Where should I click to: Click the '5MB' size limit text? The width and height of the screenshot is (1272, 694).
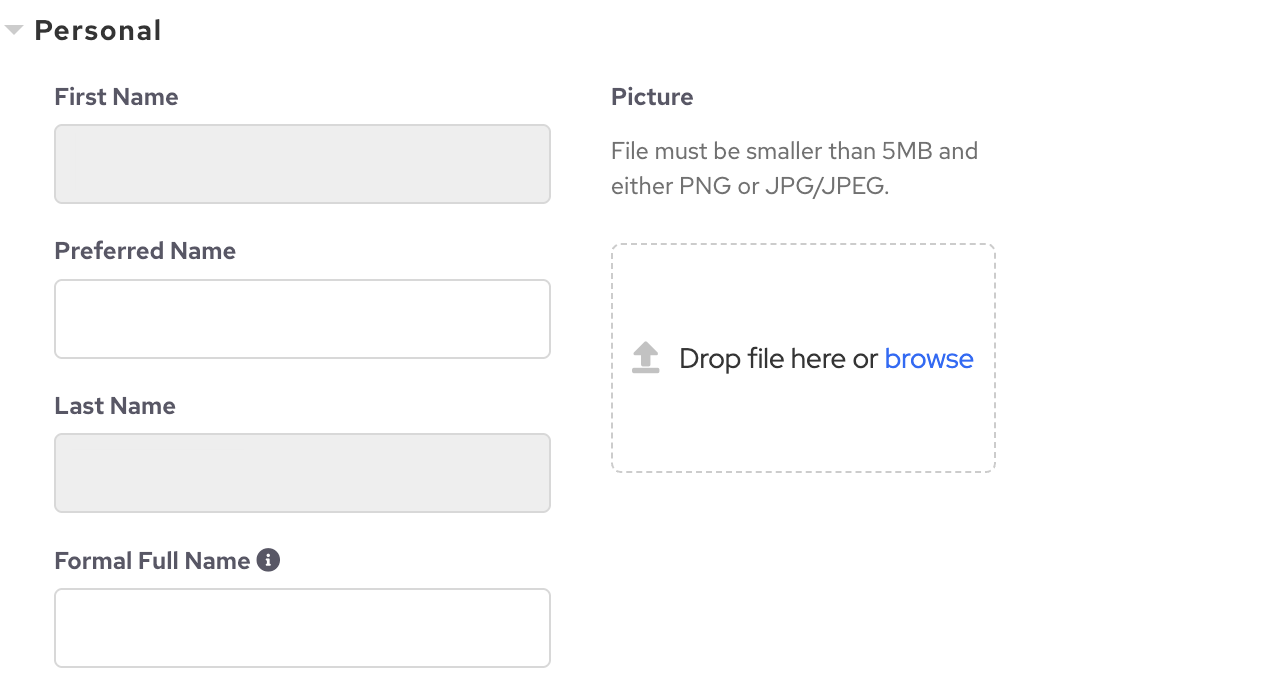pos(907,152)
